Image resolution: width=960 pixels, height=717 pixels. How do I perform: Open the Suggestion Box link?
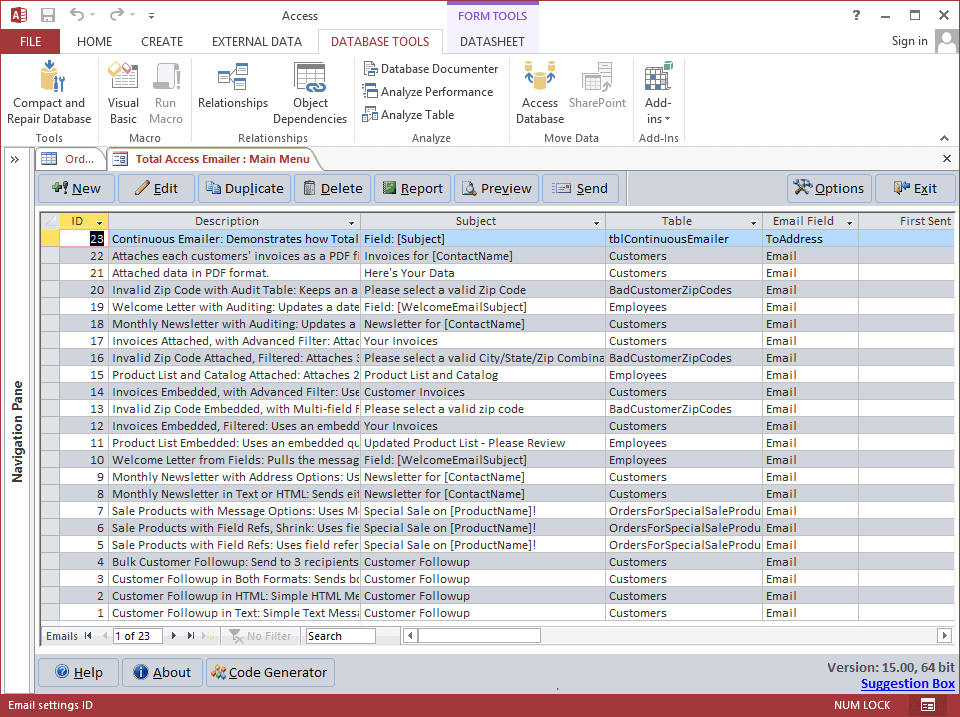click(x=907, y=684)
